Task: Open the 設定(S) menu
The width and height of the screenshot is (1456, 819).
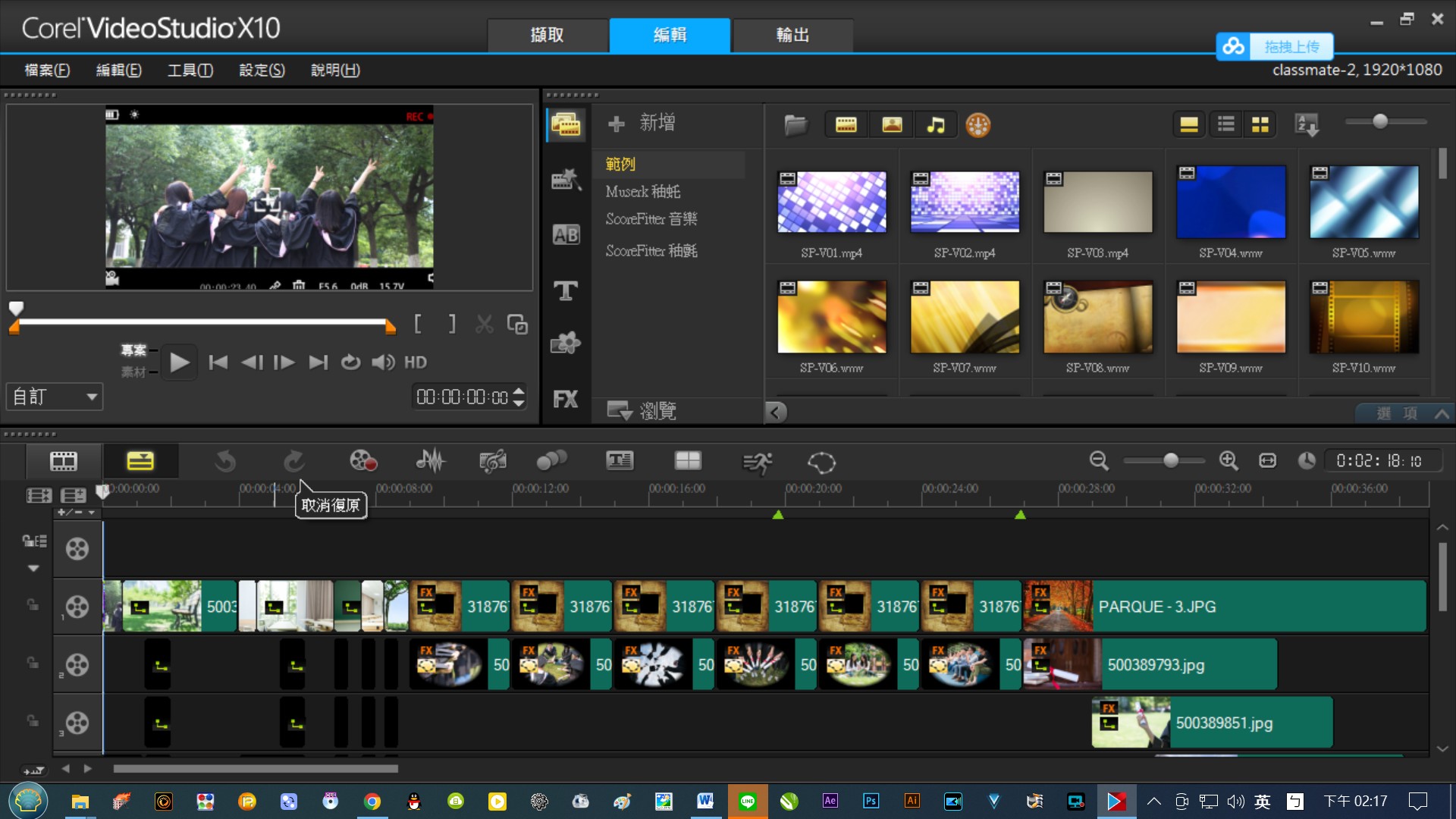Action: (x=262, y=70)
